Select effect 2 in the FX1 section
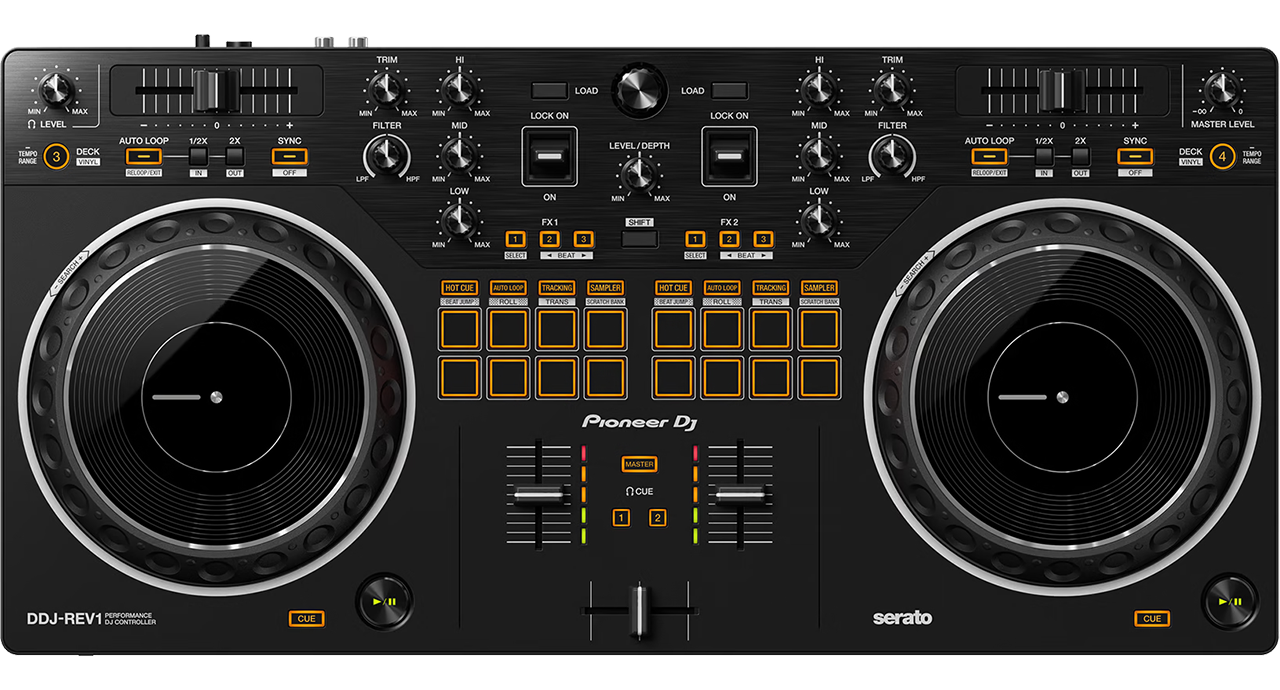This screenshot has height=690, width=1280. (549, 239)
